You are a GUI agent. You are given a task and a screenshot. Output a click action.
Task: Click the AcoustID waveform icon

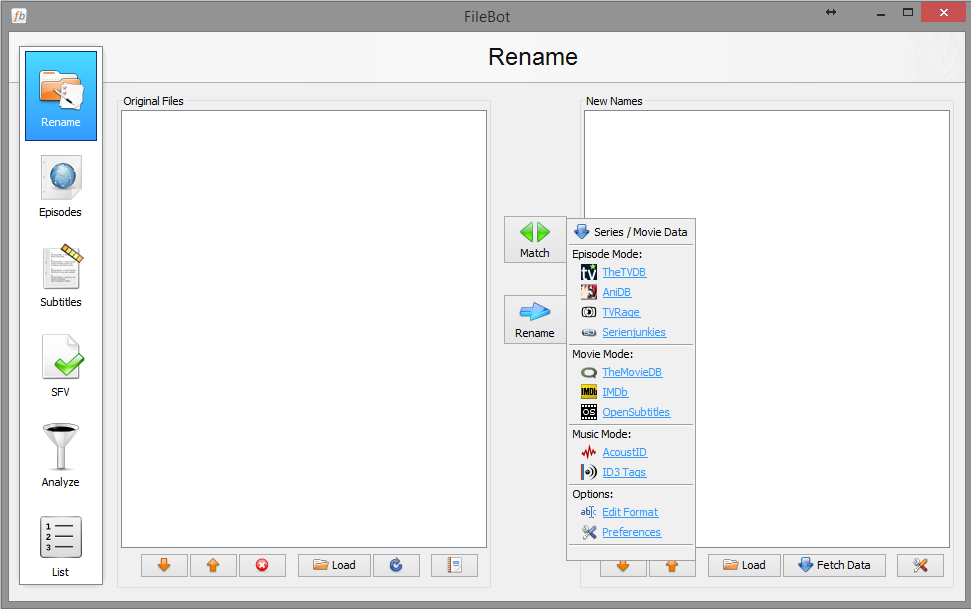(589, 452)
